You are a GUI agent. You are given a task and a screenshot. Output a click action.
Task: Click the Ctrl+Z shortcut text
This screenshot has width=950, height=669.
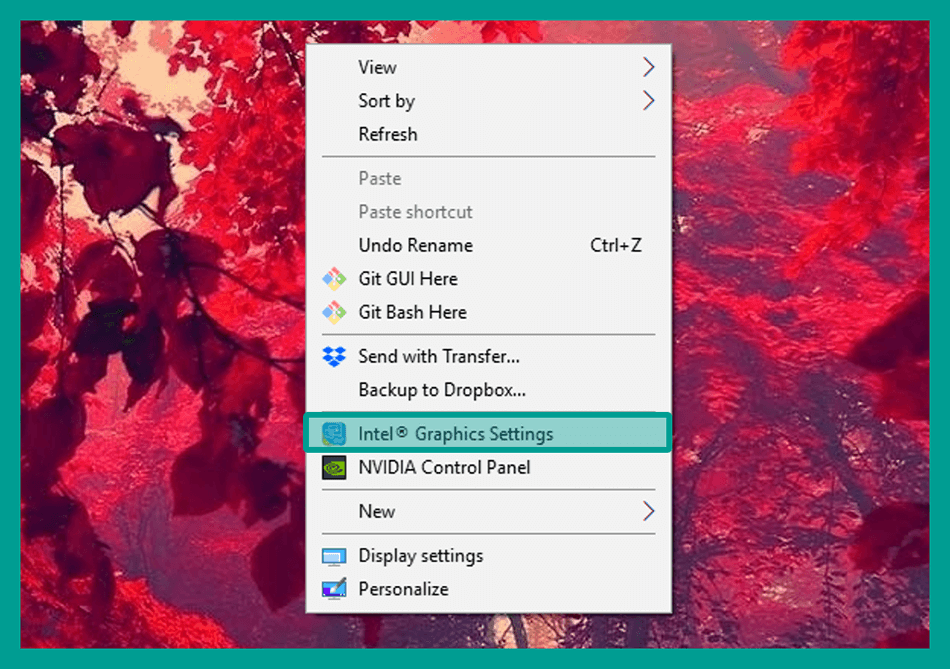616,245
